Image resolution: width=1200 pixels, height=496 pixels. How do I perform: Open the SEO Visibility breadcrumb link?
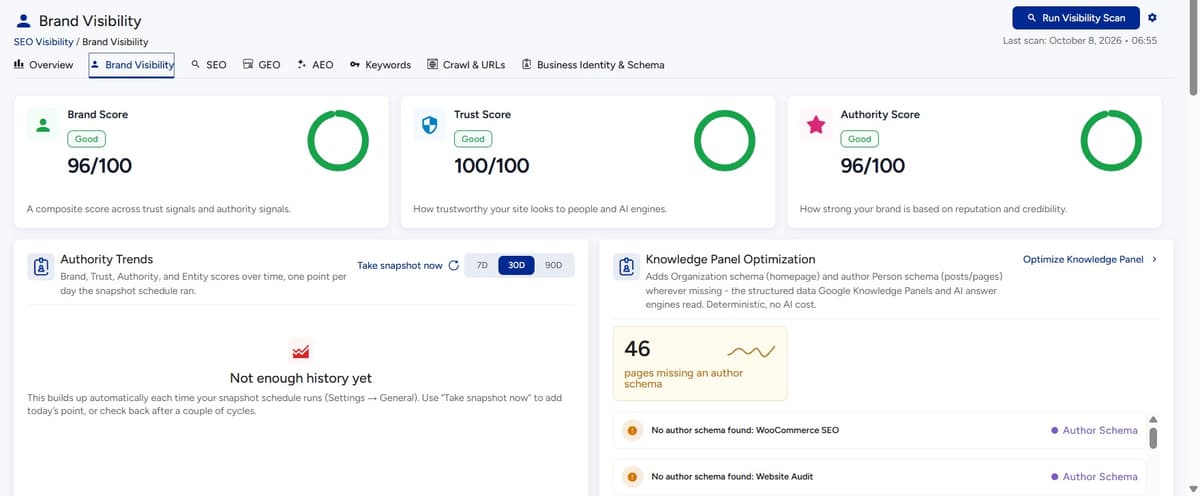[x=43, y=42]
